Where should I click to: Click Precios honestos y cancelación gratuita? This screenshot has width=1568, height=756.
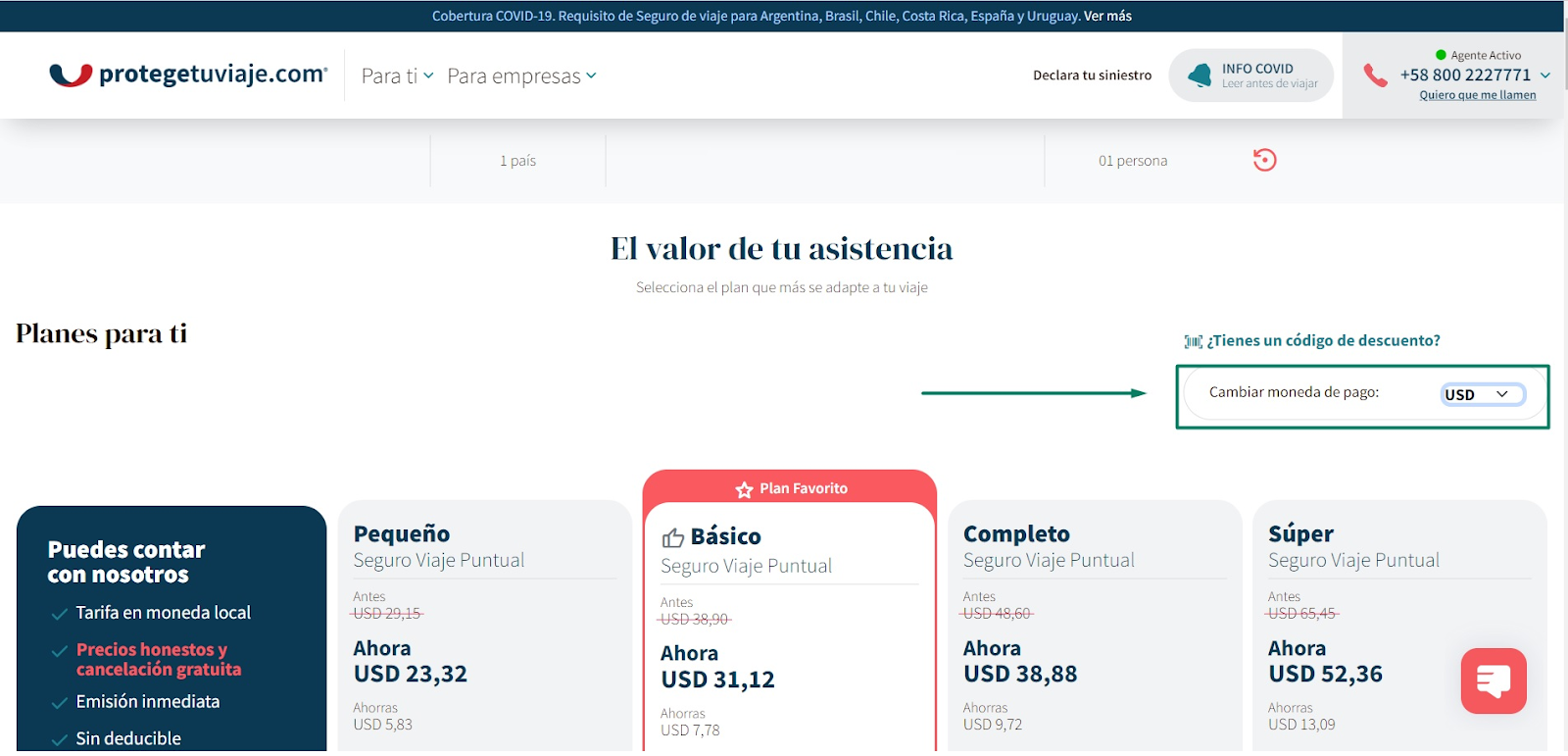159,660
